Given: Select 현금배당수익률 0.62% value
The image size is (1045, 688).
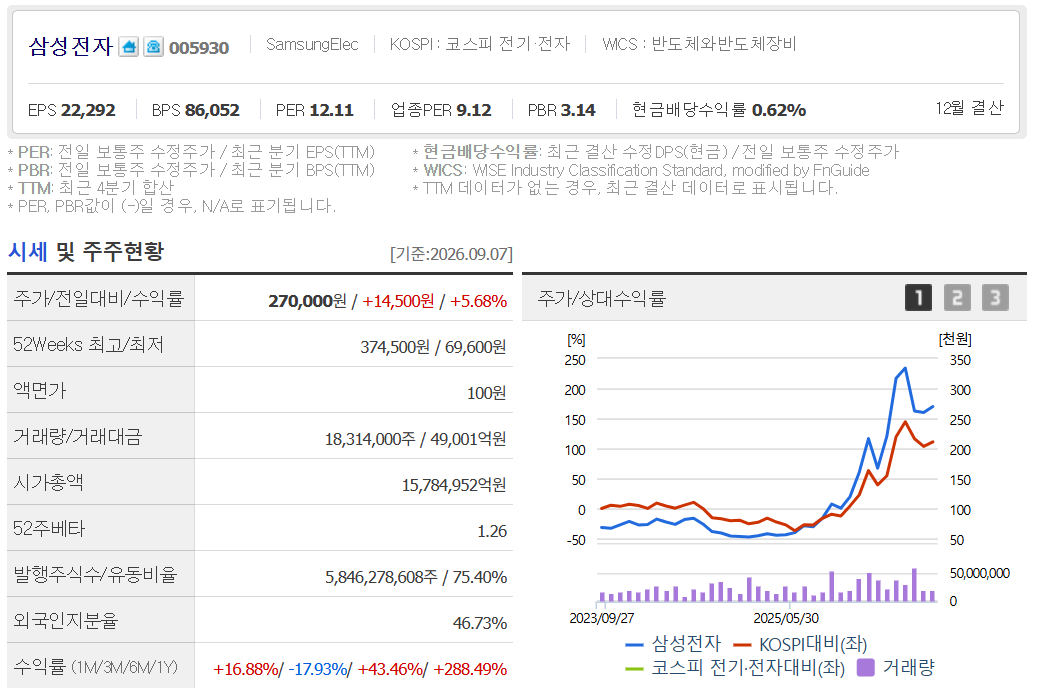Looking at the screenshot, I should (718, 109).
